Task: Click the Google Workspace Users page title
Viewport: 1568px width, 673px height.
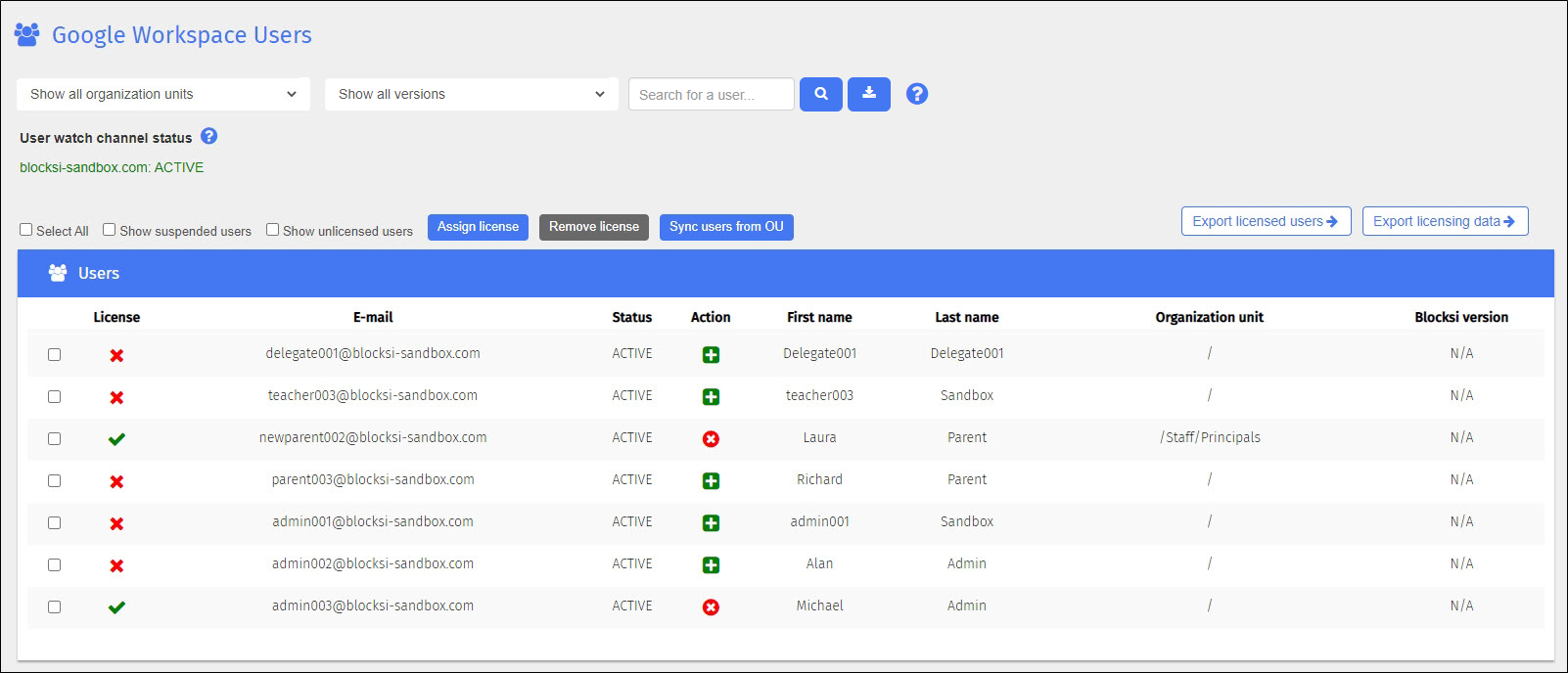Action: click(182, 35)
